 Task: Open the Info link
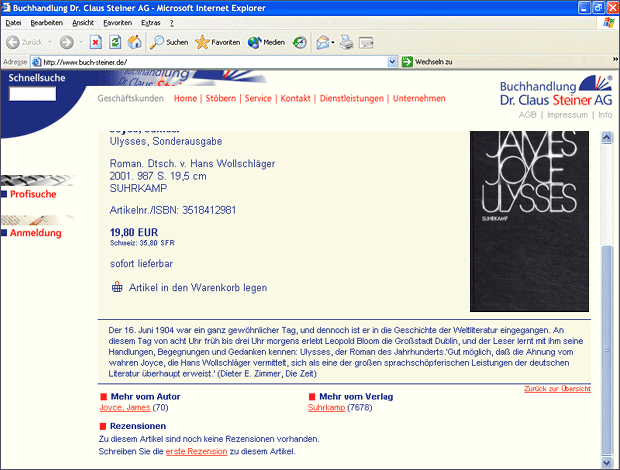[x=605, y=115]
